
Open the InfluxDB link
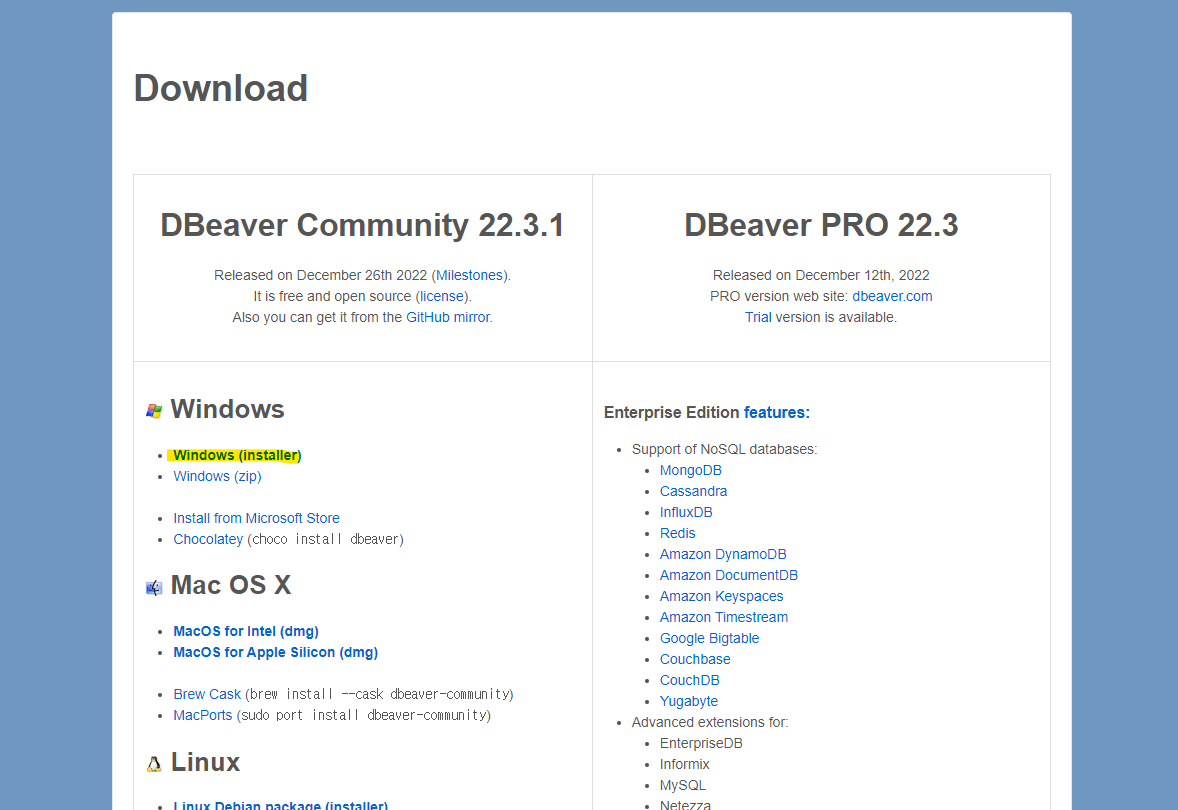686,512
